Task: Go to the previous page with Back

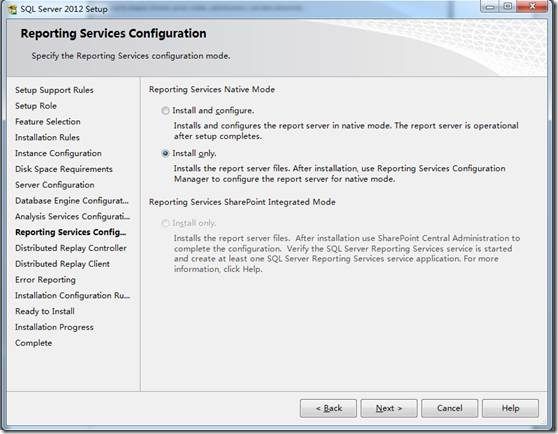Action: 328,408
